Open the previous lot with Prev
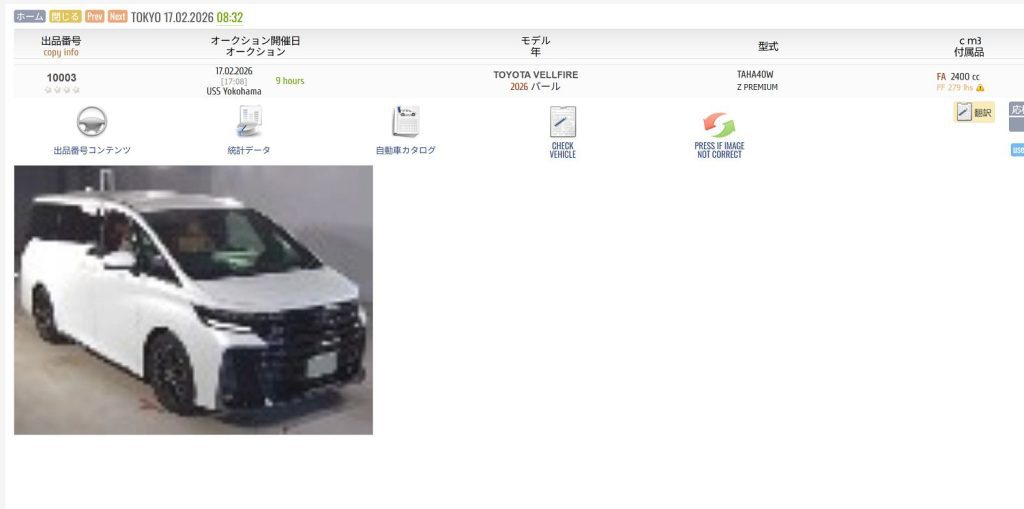Screen dimensions: 1024x509 coord(95,16)
